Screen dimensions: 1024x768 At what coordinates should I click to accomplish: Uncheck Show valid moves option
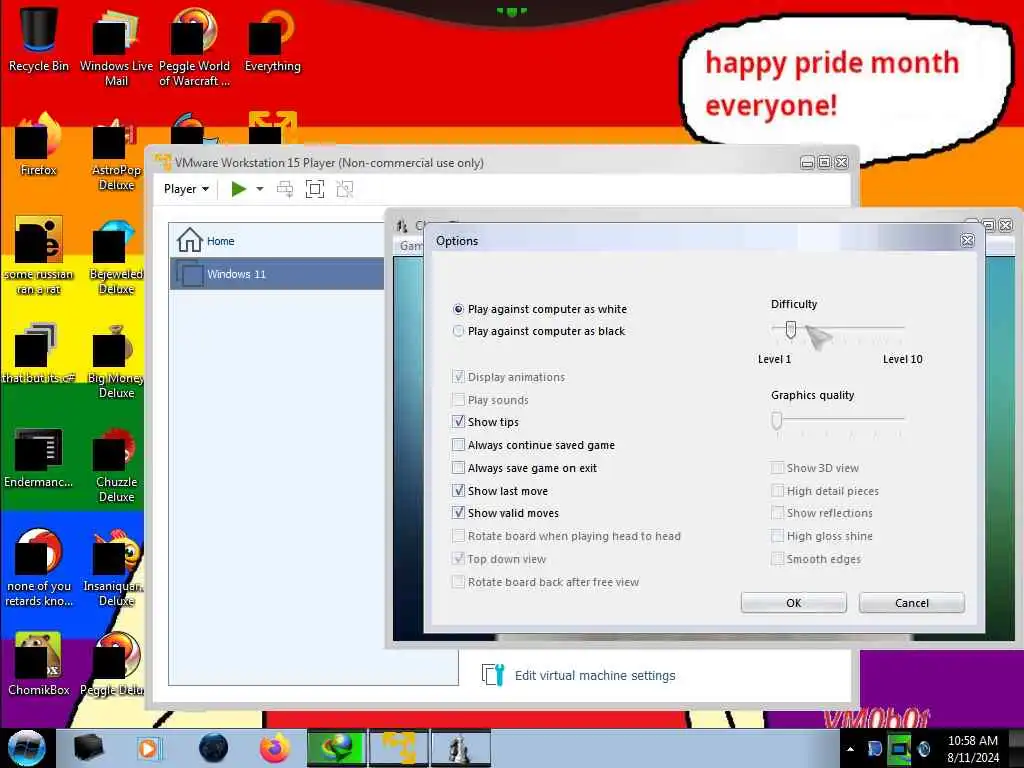pyautogui.click(x=458, y=513)
